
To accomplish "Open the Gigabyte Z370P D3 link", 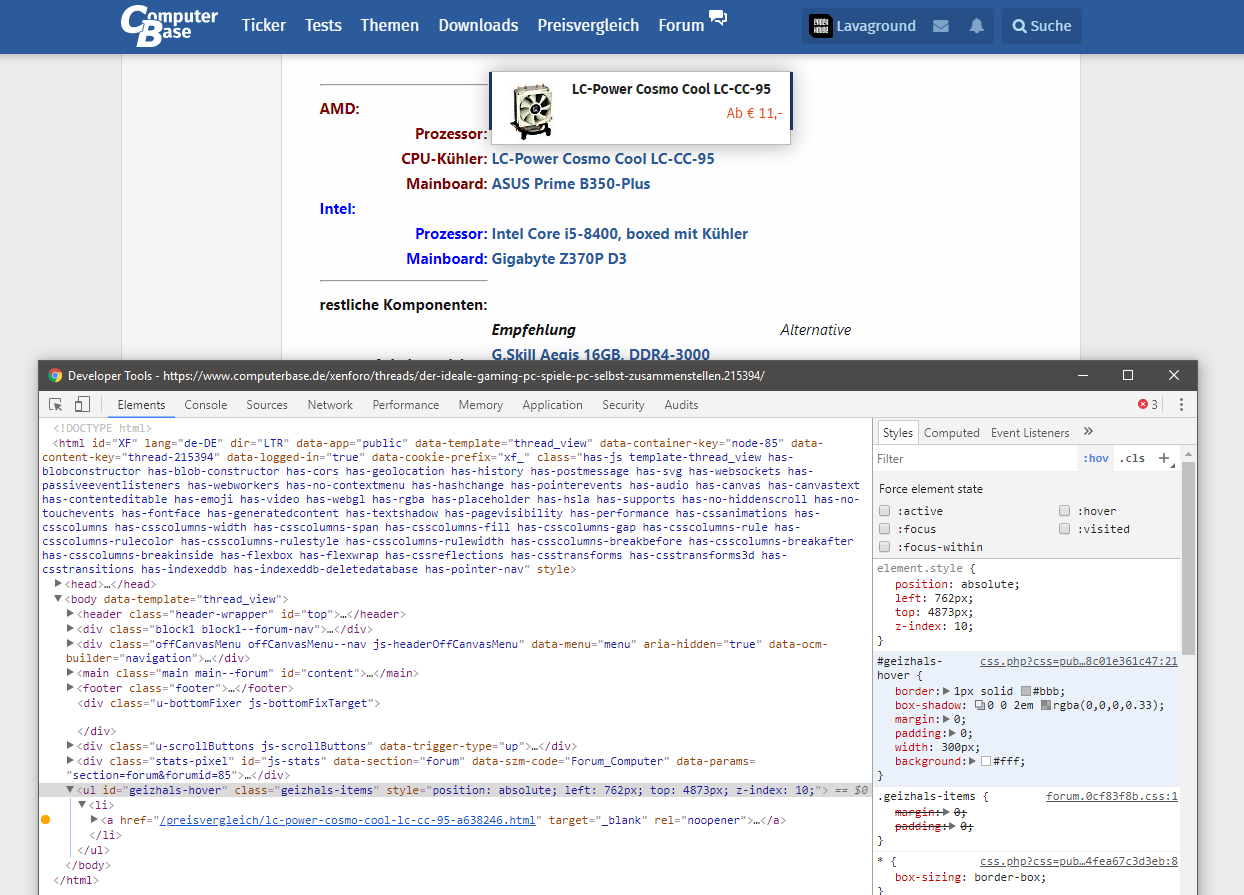I will 559,259.
